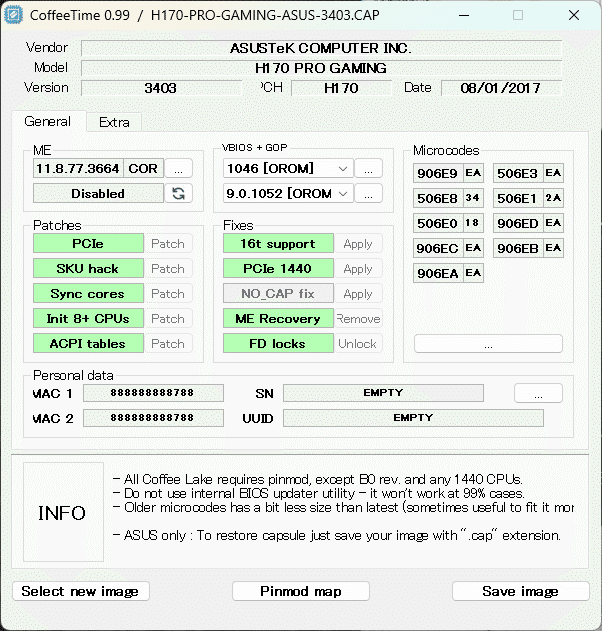Select the FD locks status label
The image size is (602, 631).
pyautogui.click(x=278, y=343)
